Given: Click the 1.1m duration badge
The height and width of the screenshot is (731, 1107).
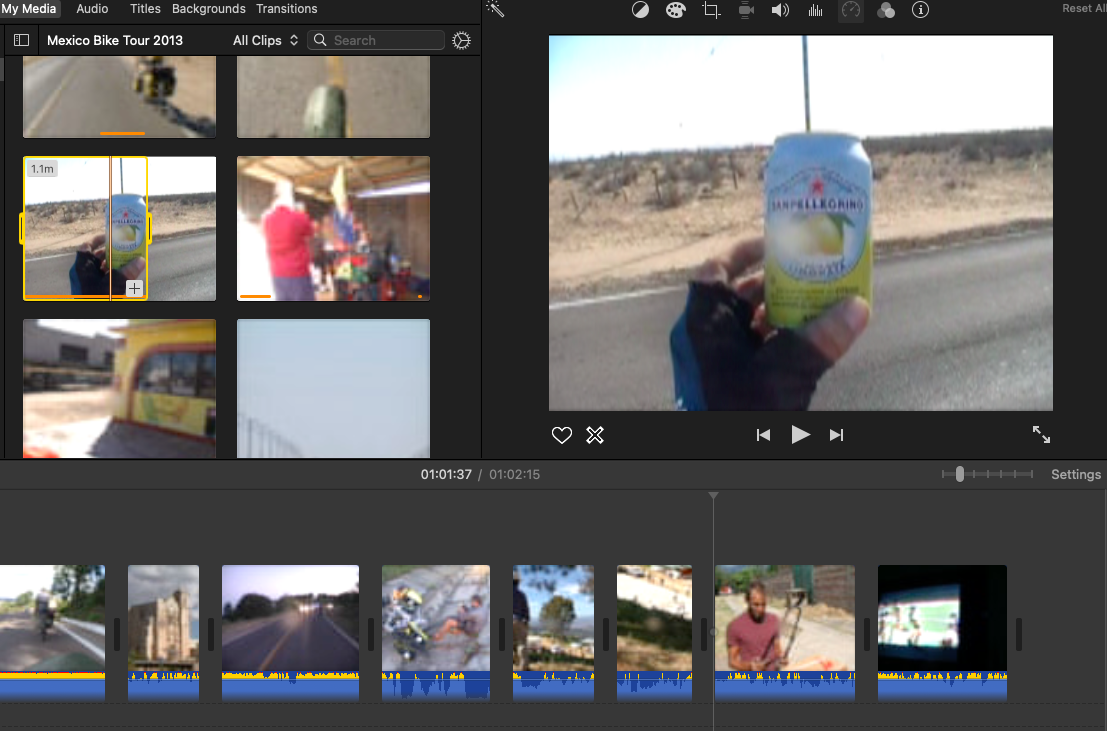Looking at the screenshot, I should [42, 169].
